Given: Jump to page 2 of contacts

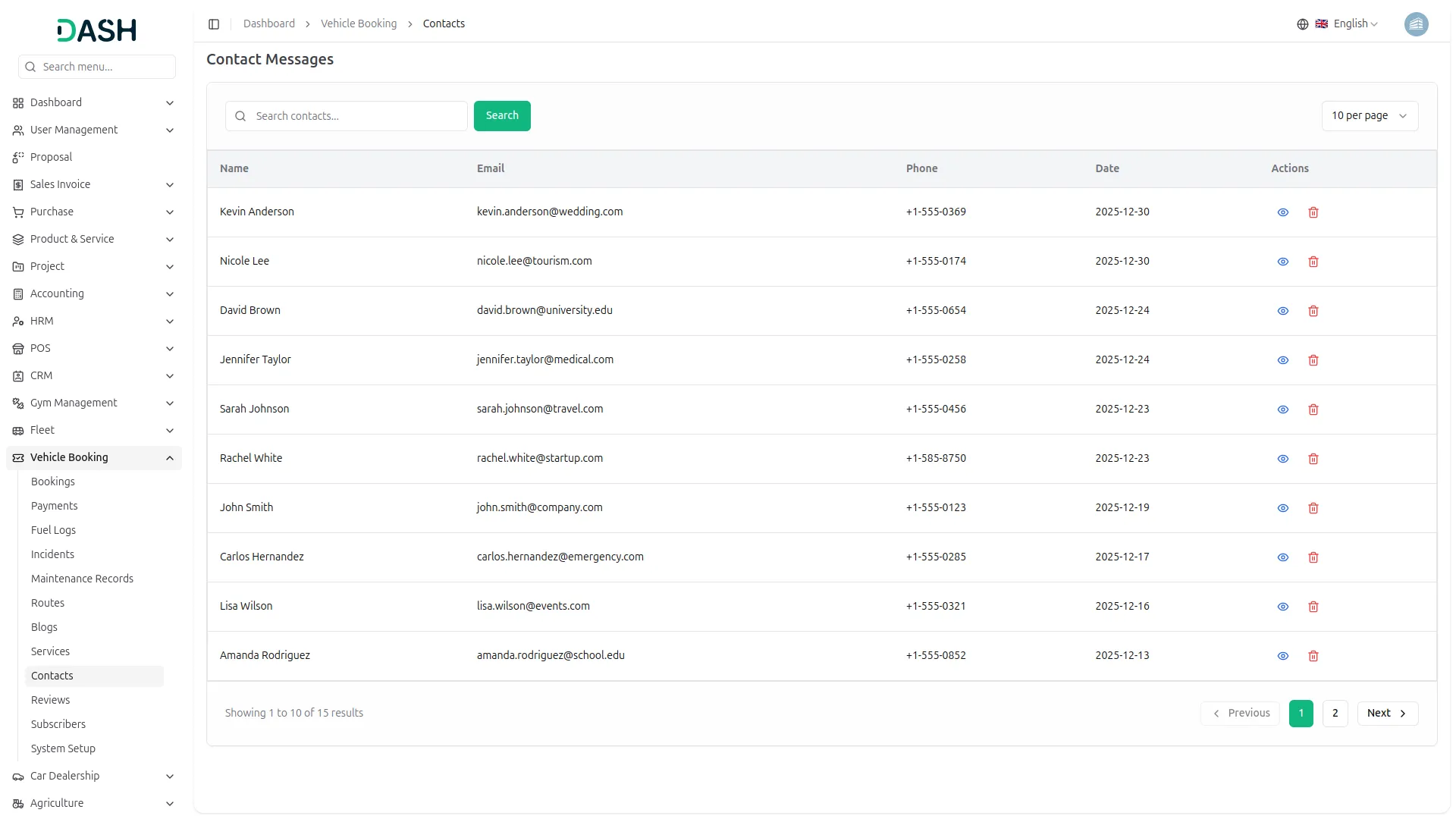Looking at the screenshot, I should (x=1335, y=714).
